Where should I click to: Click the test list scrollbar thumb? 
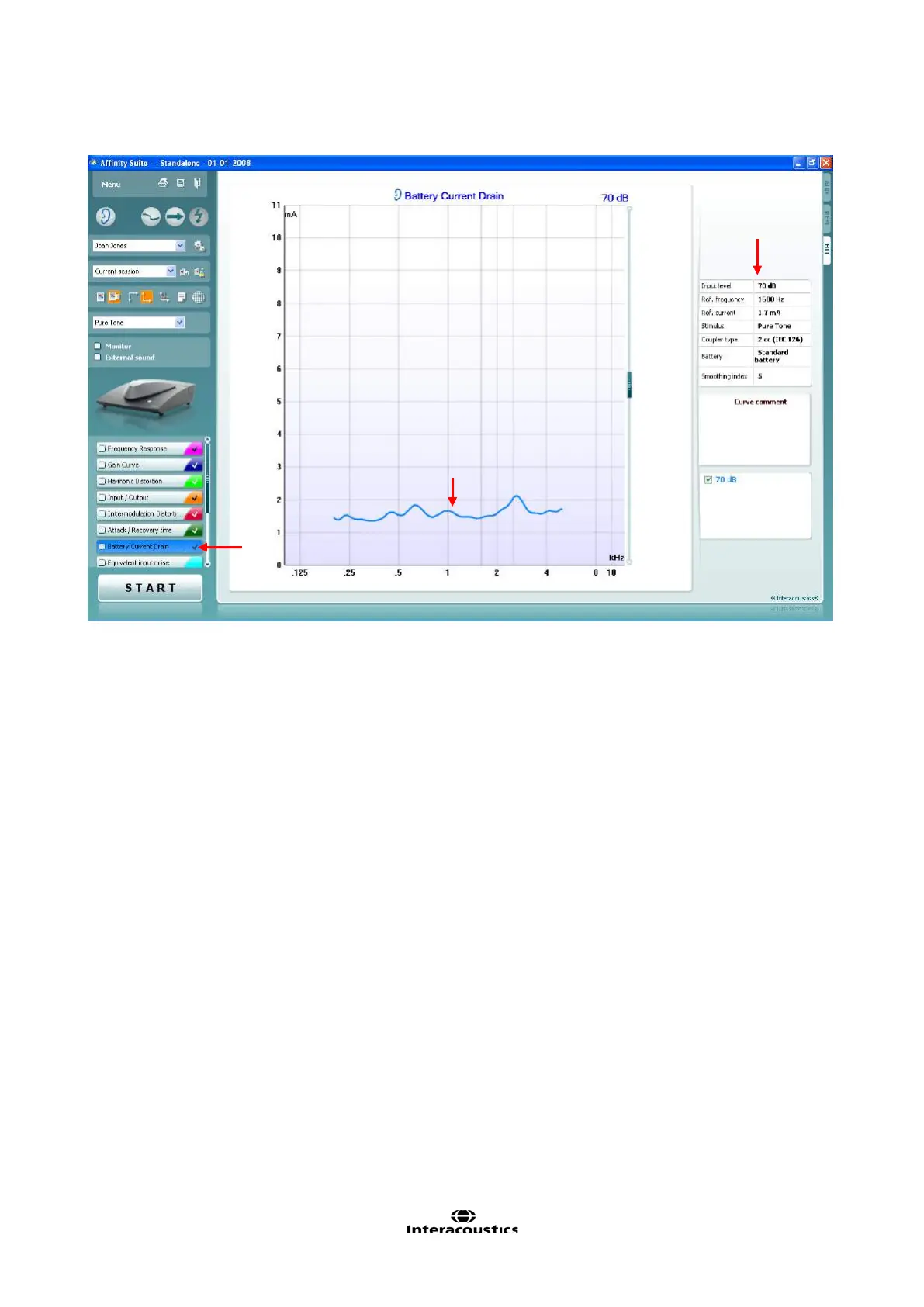(207, 479)
